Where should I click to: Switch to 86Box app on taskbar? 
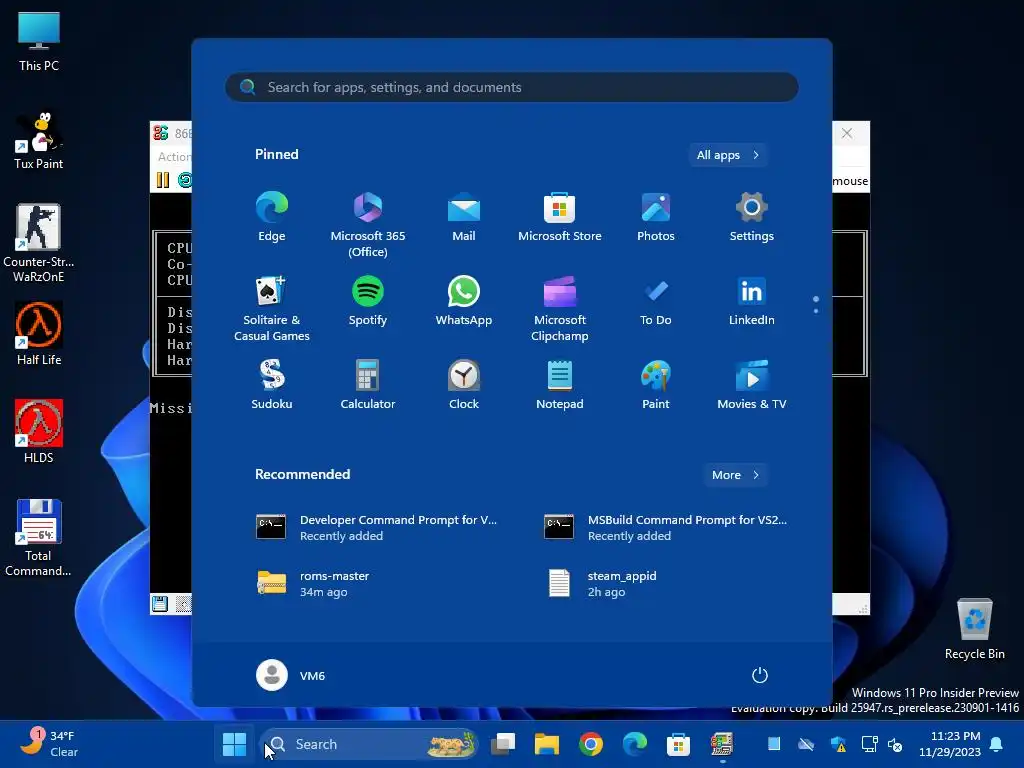(x=722, y=744)
